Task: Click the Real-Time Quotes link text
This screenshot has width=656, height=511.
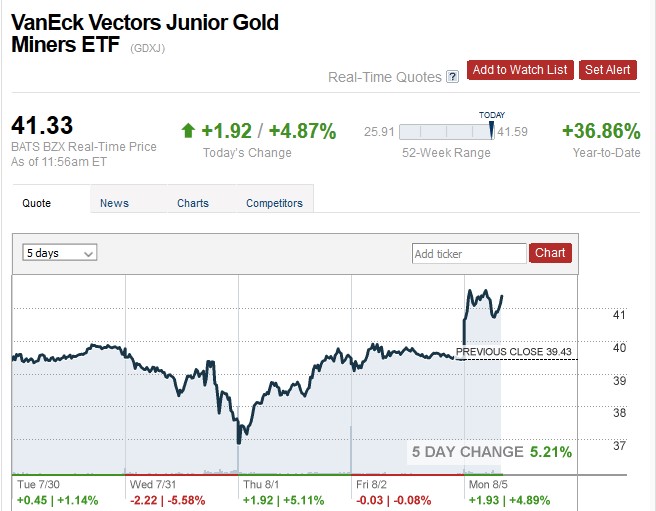Action: click(x=384, y=77)
